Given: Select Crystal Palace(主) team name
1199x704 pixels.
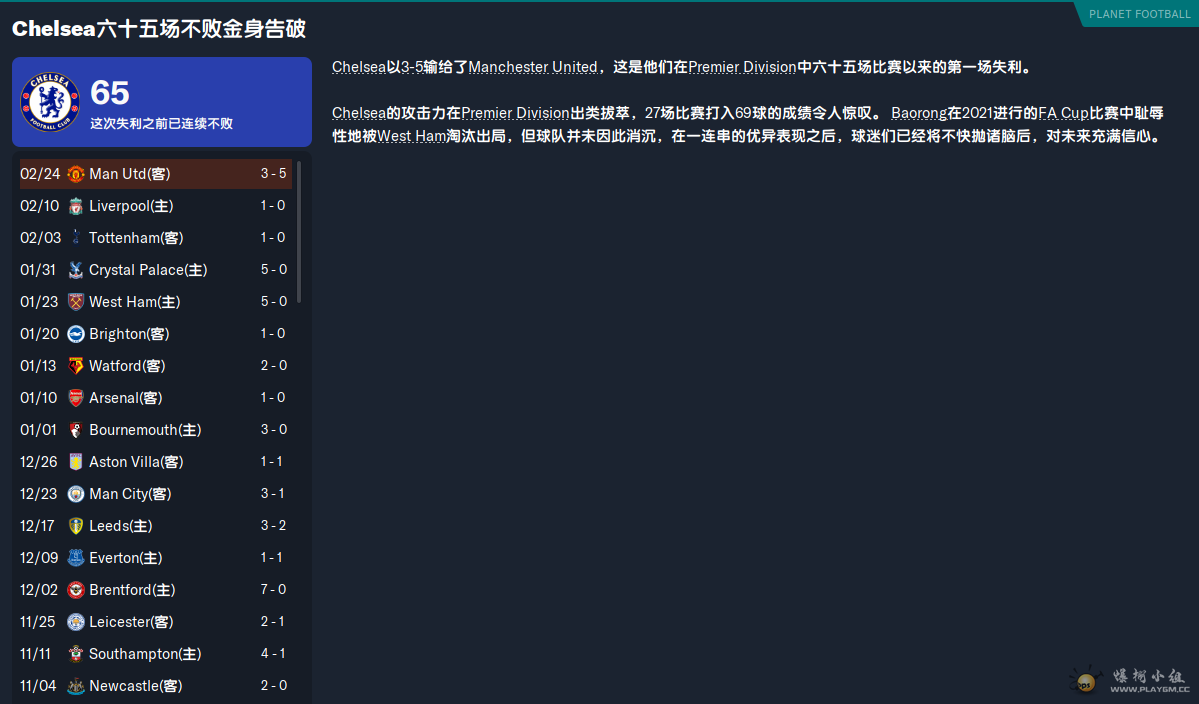Looking at the screenshot, I should coord(148,271).
